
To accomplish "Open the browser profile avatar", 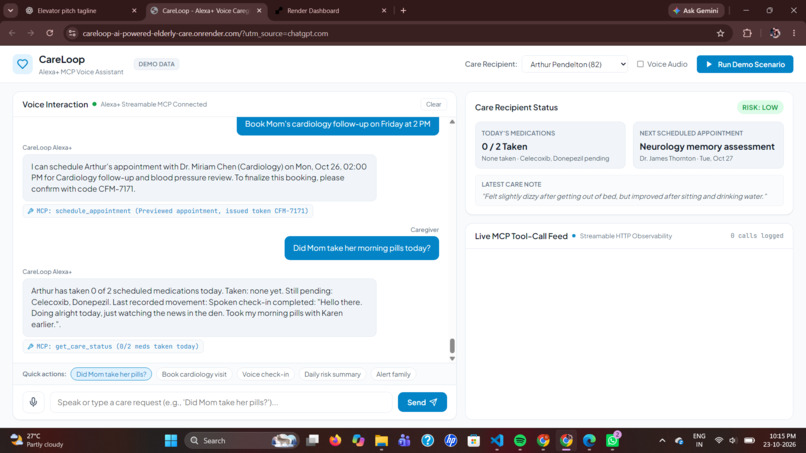I will (775, 33).
